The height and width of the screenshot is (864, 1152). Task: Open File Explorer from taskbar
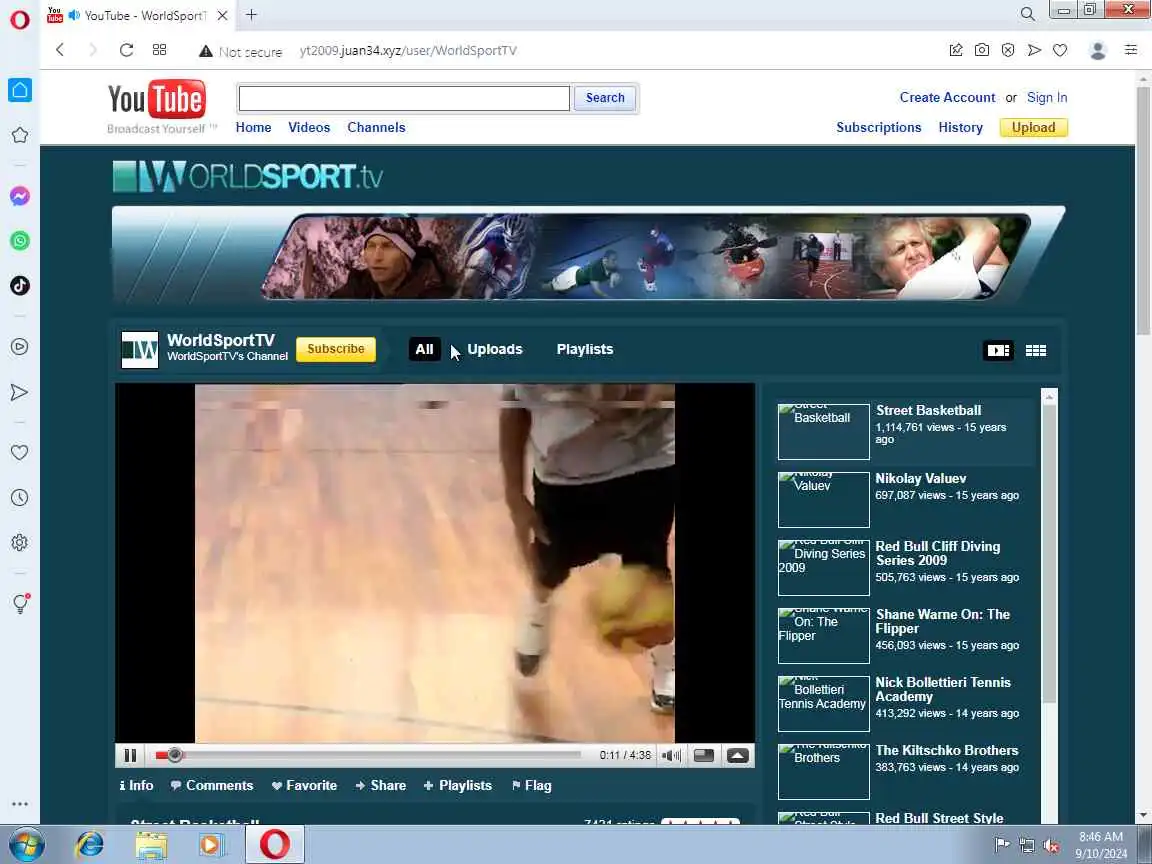151,845
